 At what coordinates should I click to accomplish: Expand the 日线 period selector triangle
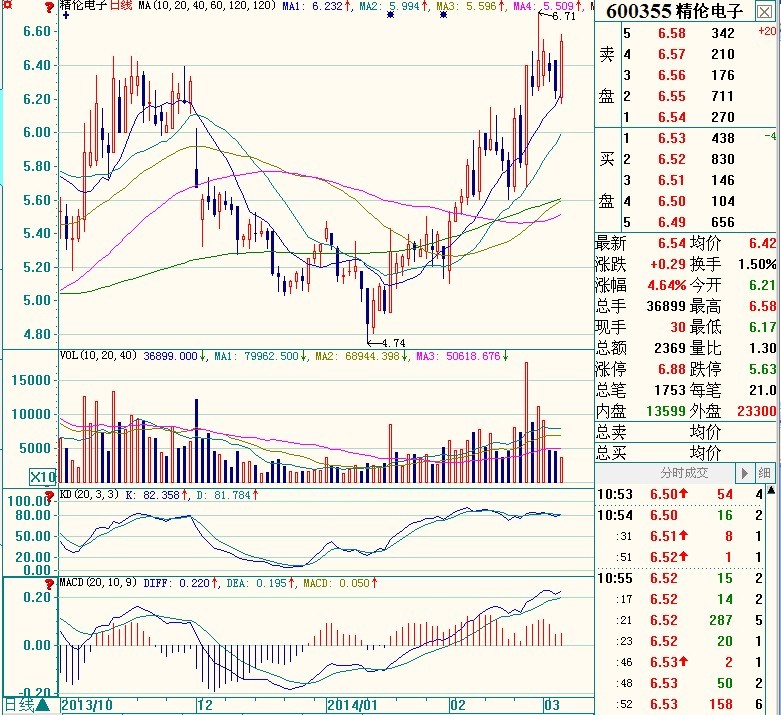tap(44, 705)
